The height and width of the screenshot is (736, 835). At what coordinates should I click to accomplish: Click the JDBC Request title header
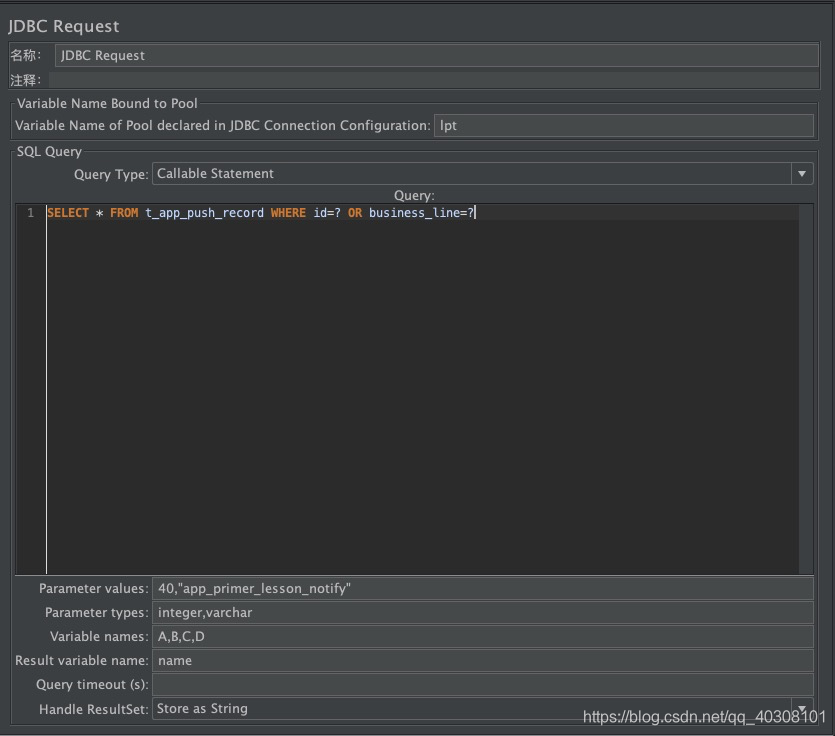66,25
